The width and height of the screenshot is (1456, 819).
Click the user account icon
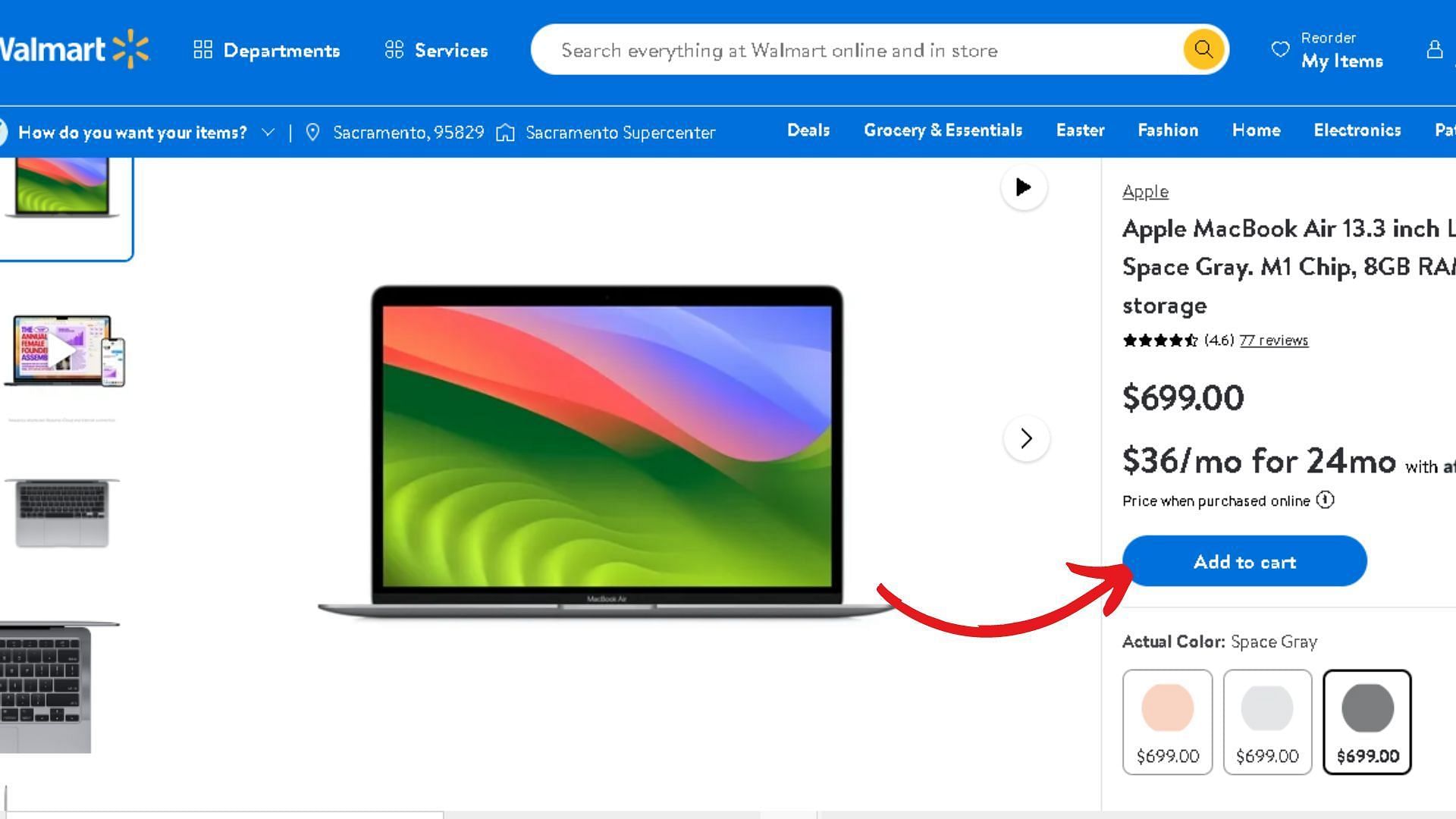tap(1432, 48)
